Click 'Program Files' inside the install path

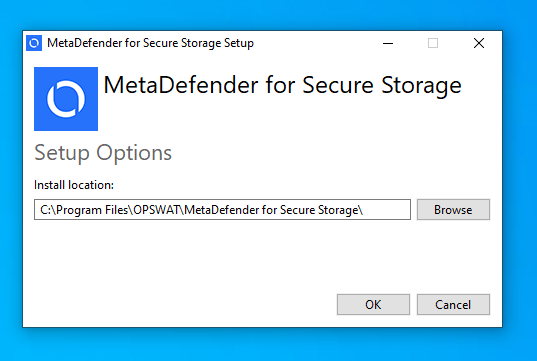coord(92,210)
